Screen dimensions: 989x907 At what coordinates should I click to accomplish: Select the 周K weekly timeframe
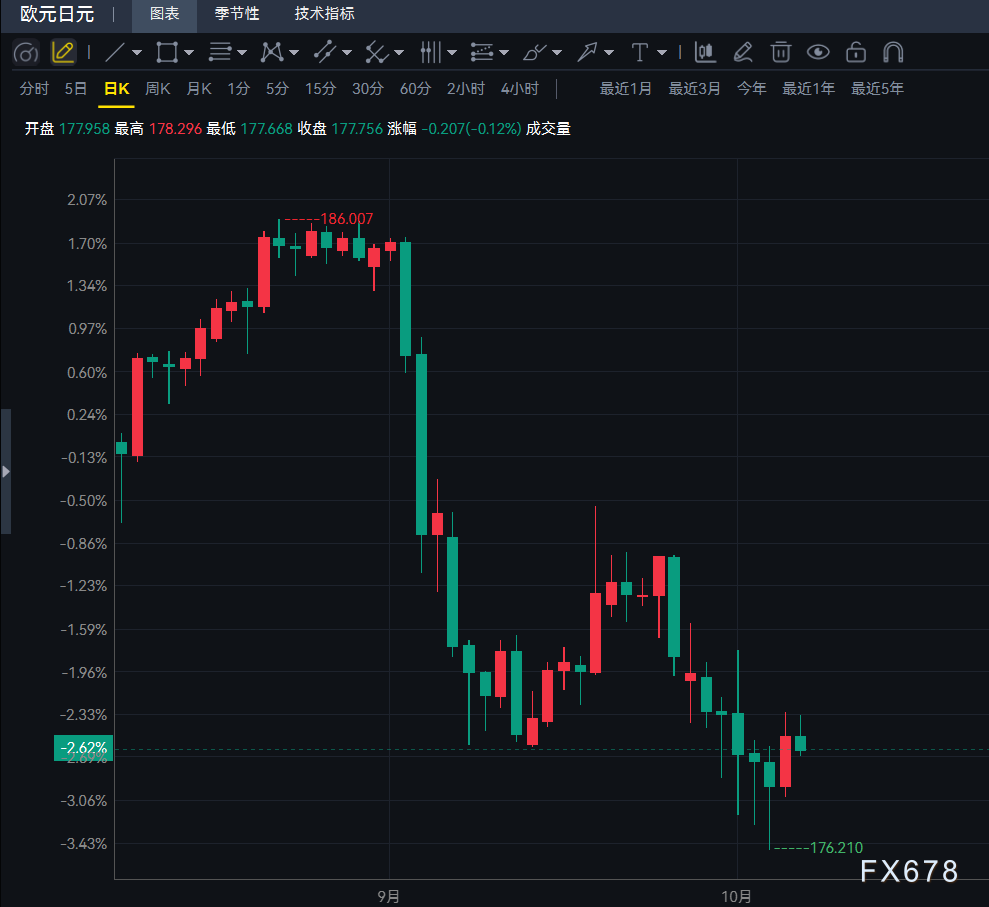point(158,88)
